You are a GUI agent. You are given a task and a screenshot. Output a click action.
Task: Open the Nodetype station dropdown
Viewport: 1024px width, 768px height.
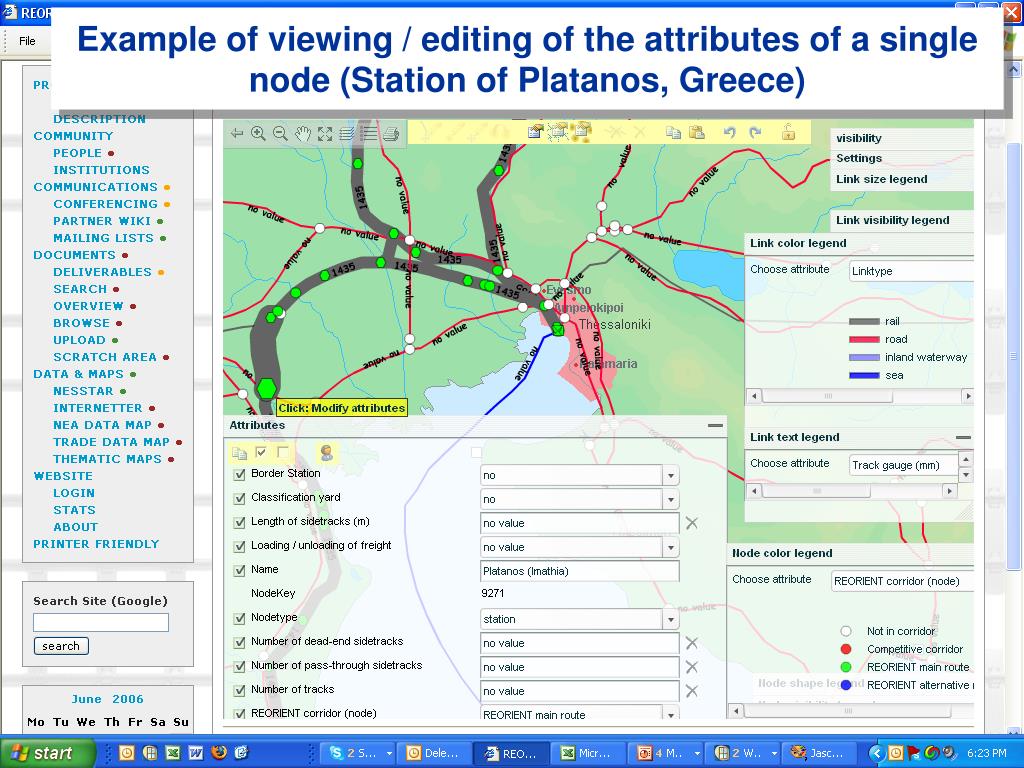pos(671,620)
